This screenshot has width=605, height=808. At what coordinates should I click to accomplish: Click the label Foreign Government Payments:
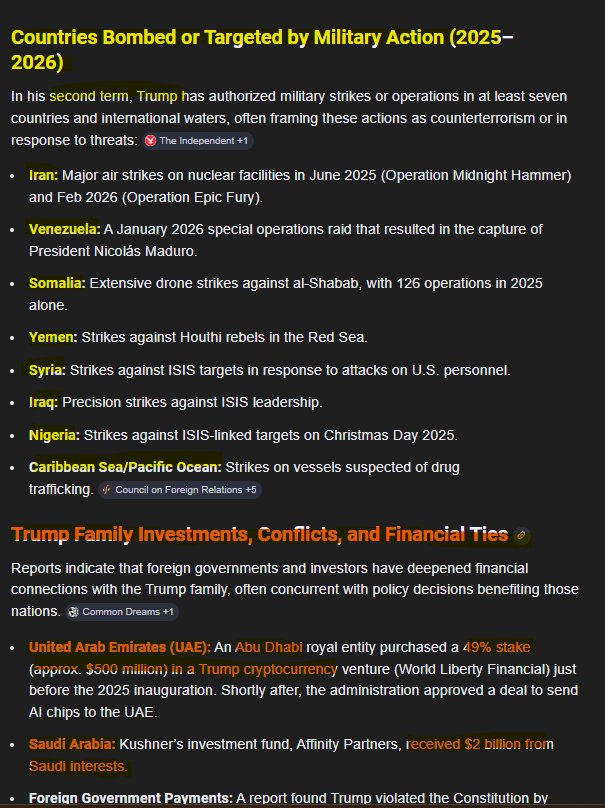[131, 798]
